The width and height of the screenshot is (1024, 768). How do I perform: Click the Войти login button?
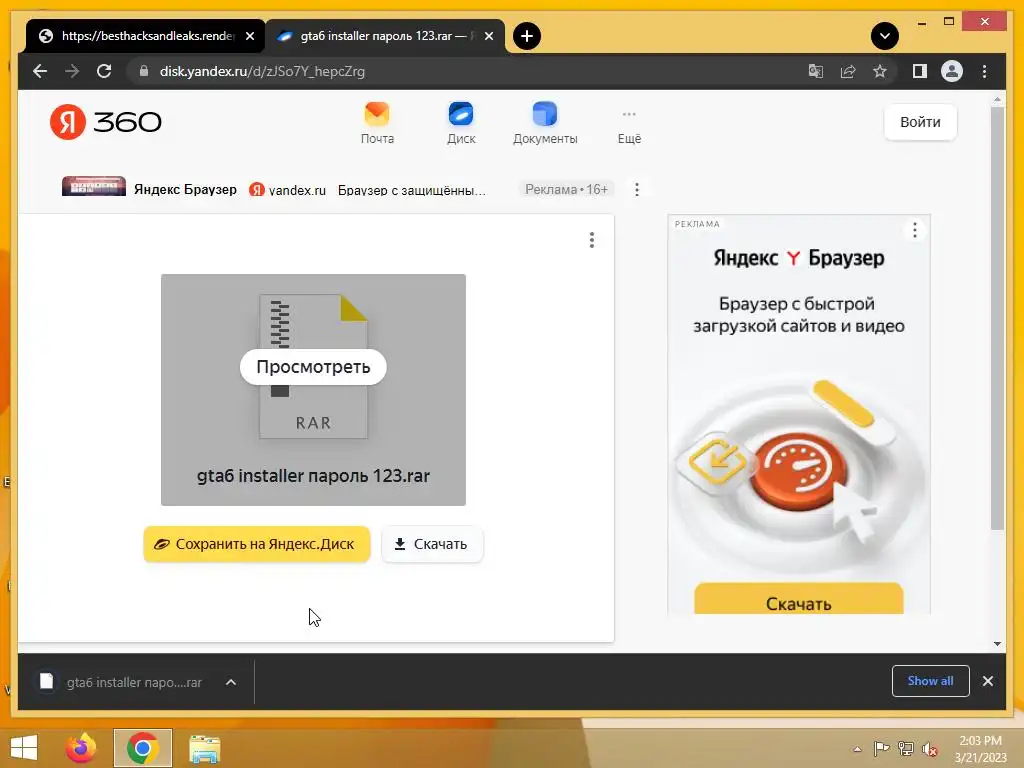click(x=920, y=122)
